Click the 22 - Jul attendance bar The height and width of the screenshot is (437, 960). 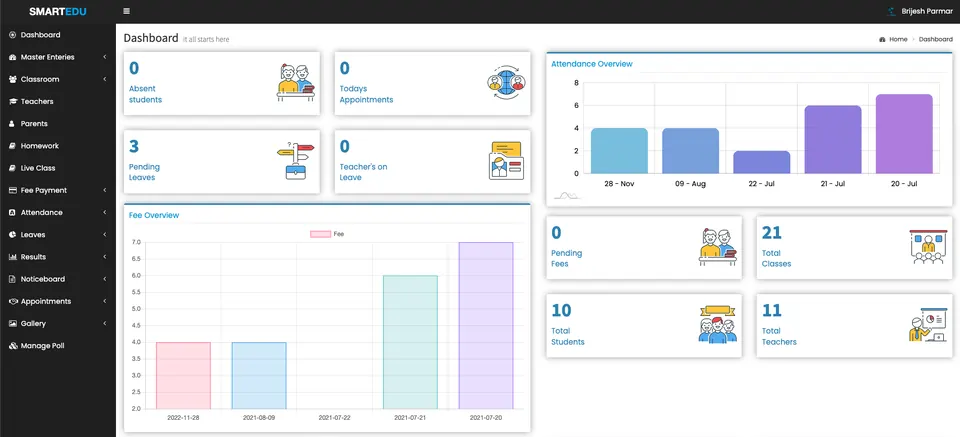click(762, 162)
